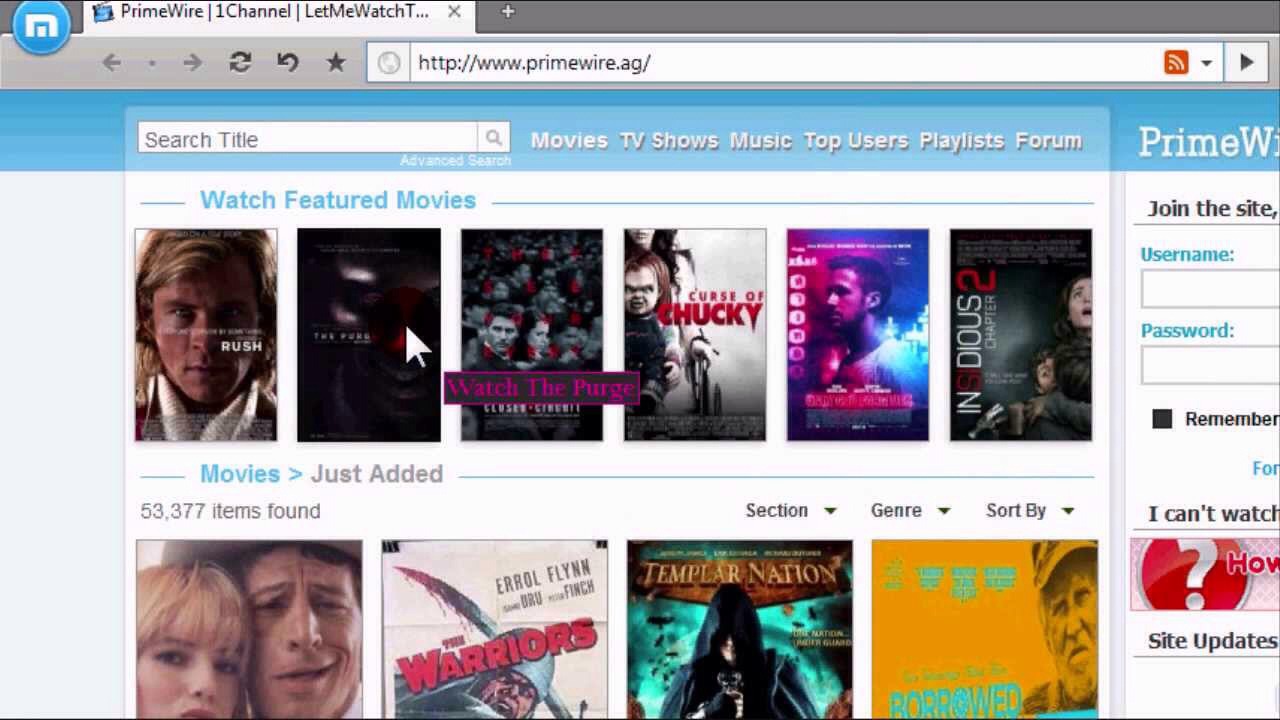Reload the page with the refresh icon
The width and height of the screenshot is (1280, 720).
240,63
